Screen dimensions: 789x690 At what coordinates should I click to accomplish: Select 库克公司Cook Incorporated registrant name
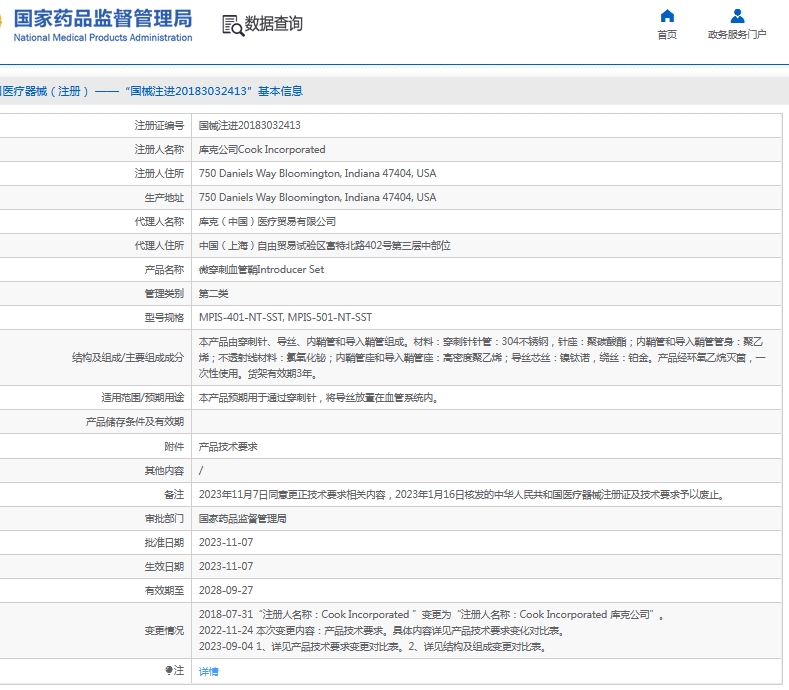[x=262, y=149]
